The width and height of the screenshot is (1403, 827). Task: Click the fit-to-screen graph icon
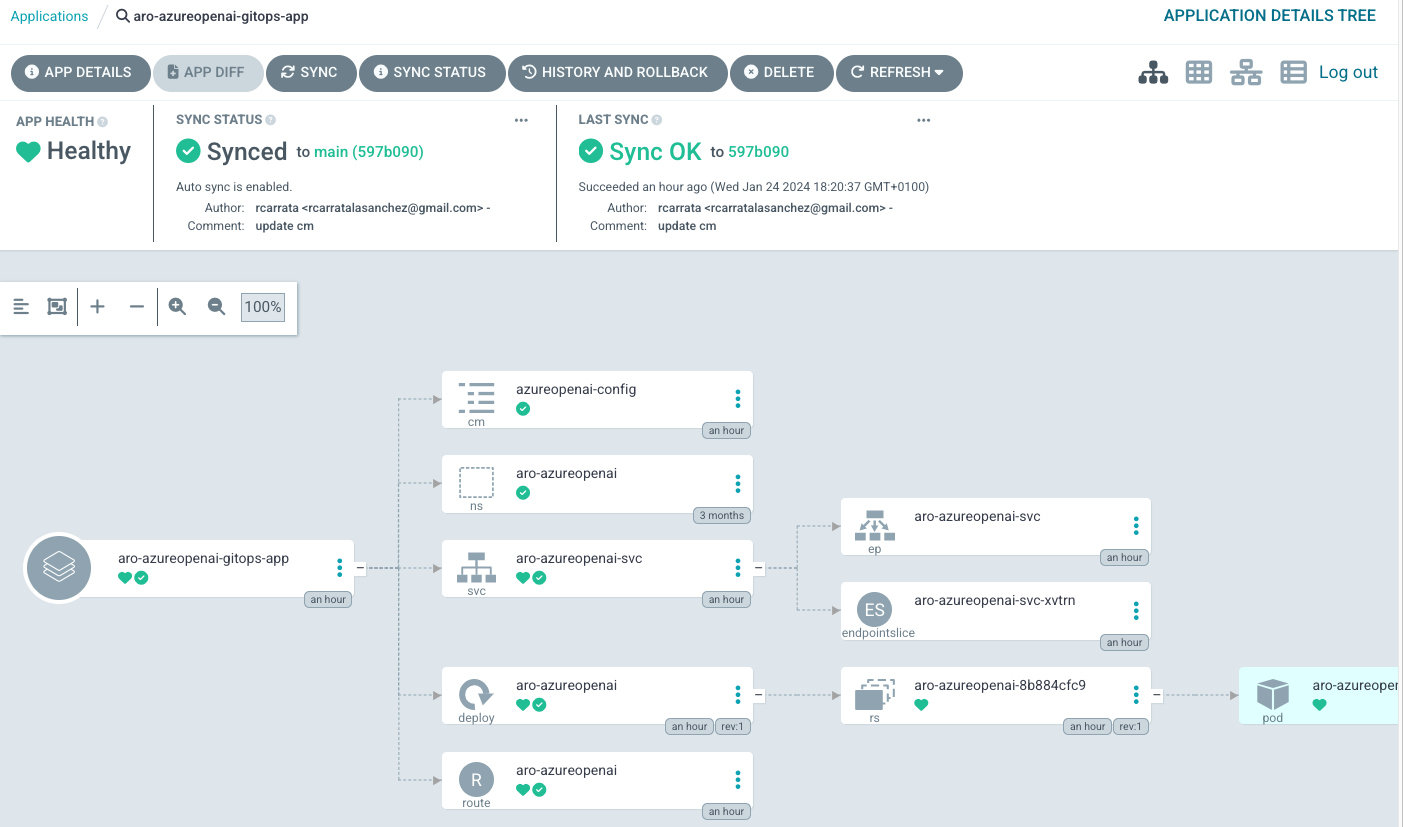point(57,307)
